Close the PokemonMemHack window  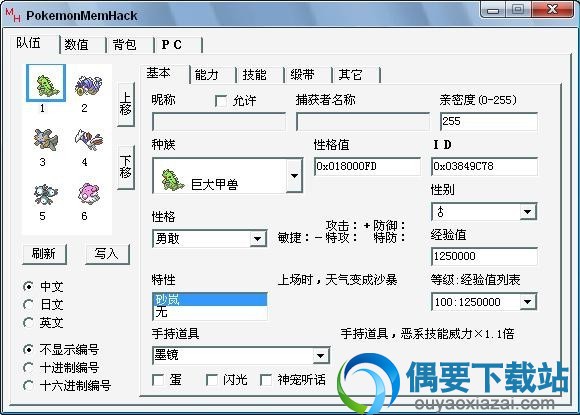point(553,10)
